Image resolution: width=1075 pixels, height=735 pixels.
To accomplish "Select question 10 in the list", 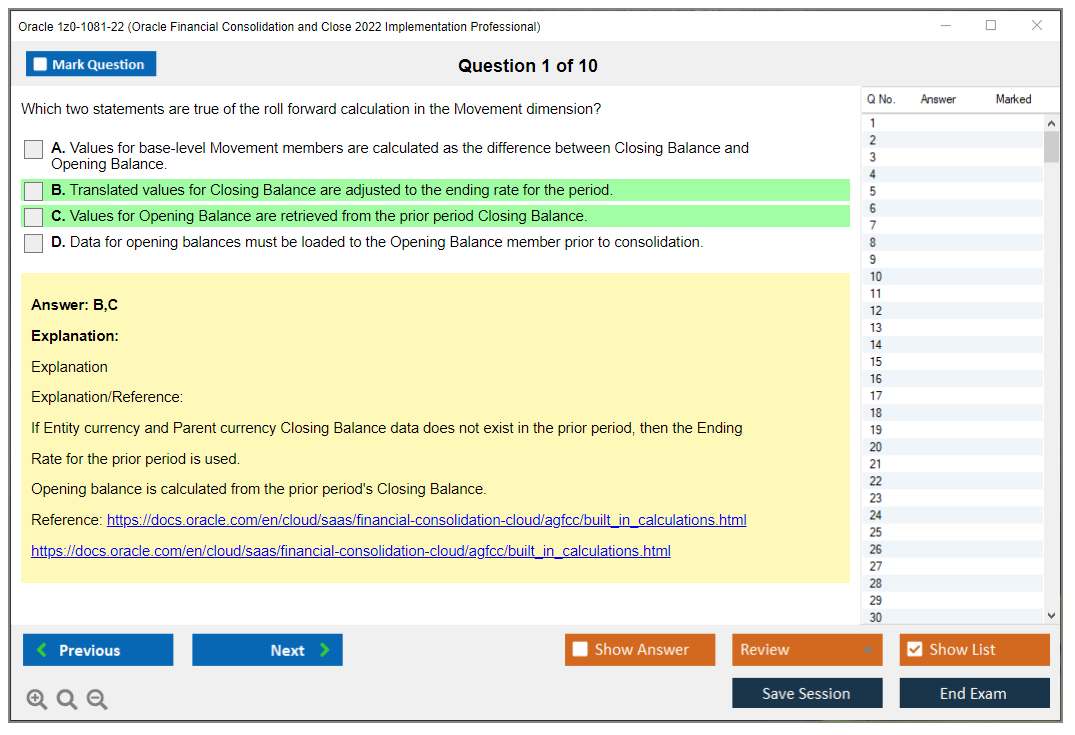I will [x=876, y=277].
